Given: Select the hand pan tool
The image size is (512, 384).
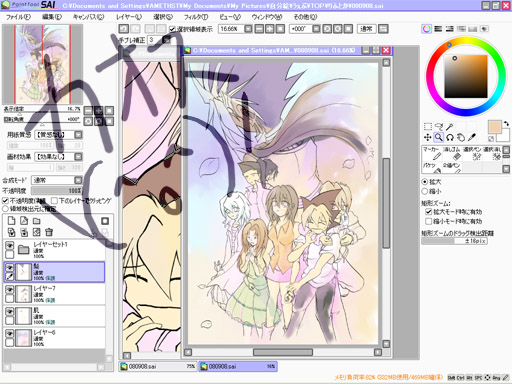Looking at the screenshot, I should point(461,137).
